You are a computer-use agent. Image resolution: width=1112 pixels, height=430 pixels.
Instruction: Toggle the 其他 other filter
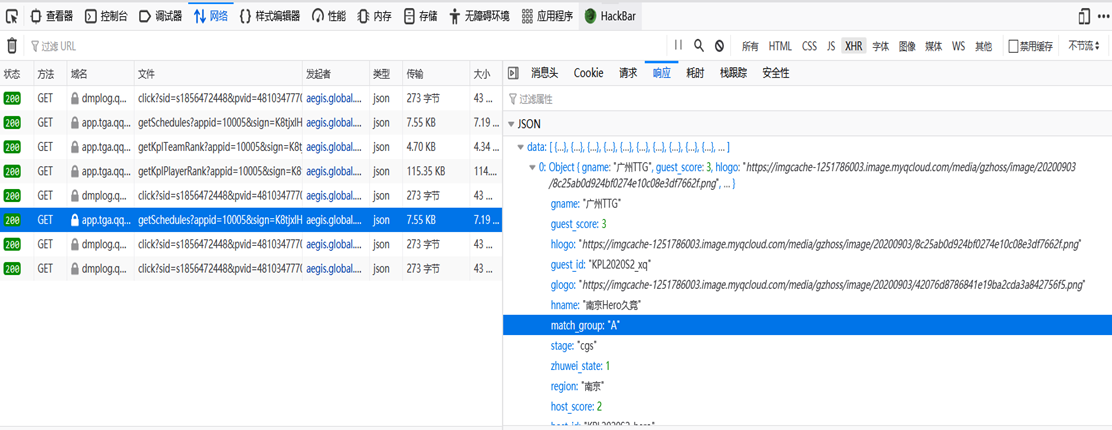[x=984, y=46]
